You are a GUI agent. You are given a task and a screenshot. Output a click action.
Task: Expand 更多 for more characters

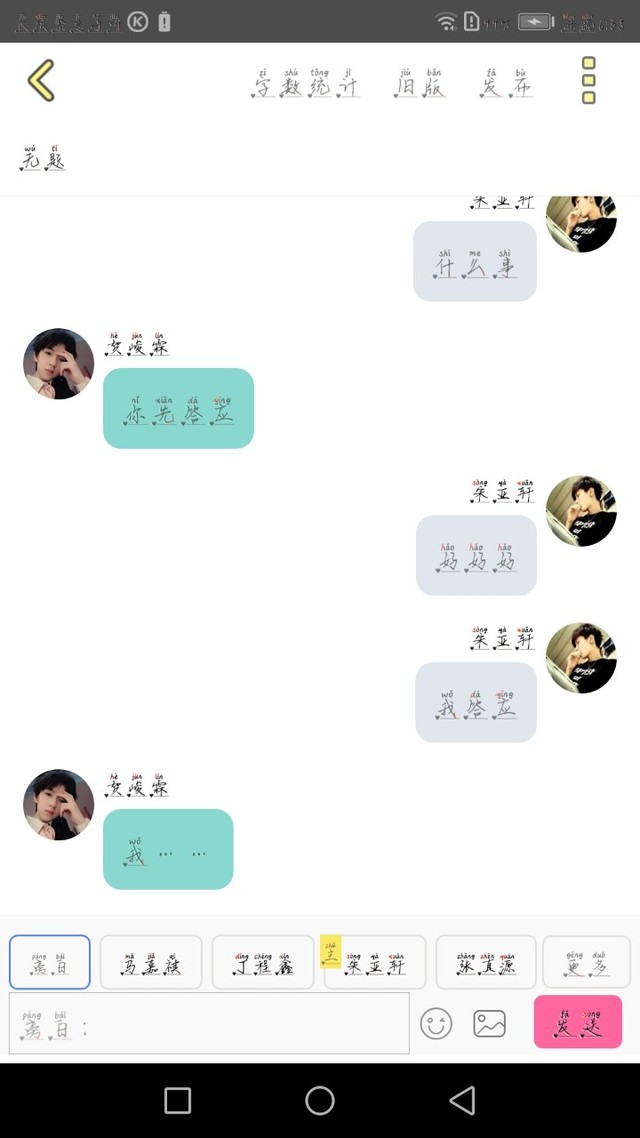586,962
